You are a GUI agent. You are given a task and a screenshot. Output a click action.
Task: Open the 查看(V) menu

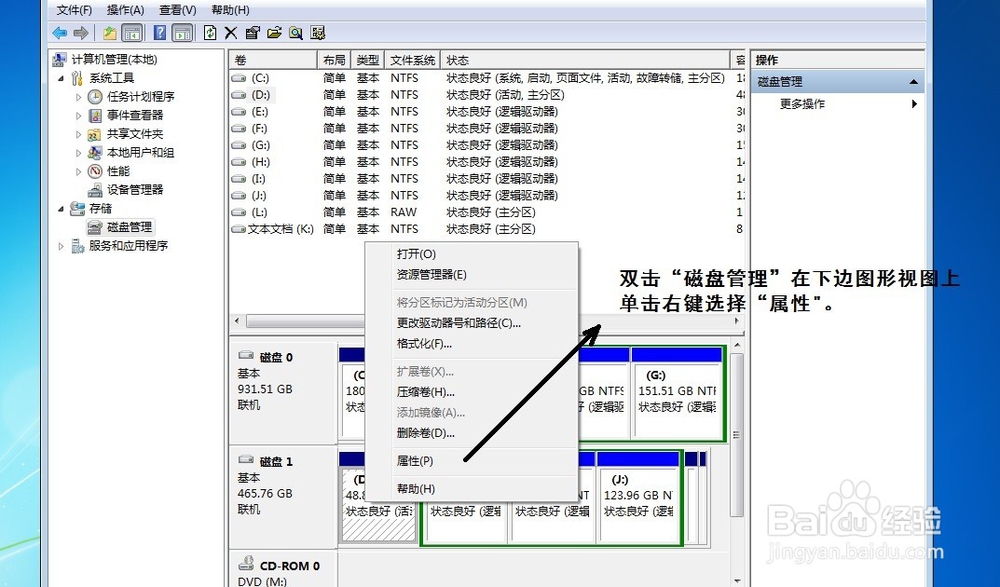(175, 9)
